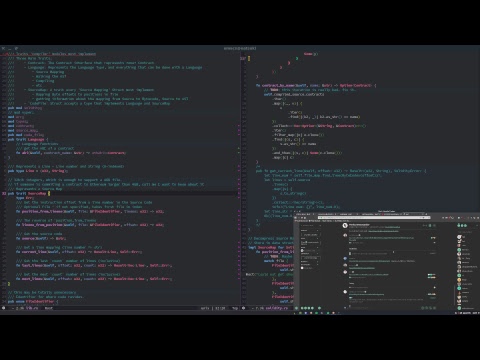This screenshot has height=360, width=480.
Task: Click the 'self.compiled_source.contracts' line in right pane
Action: click(294, 94)
